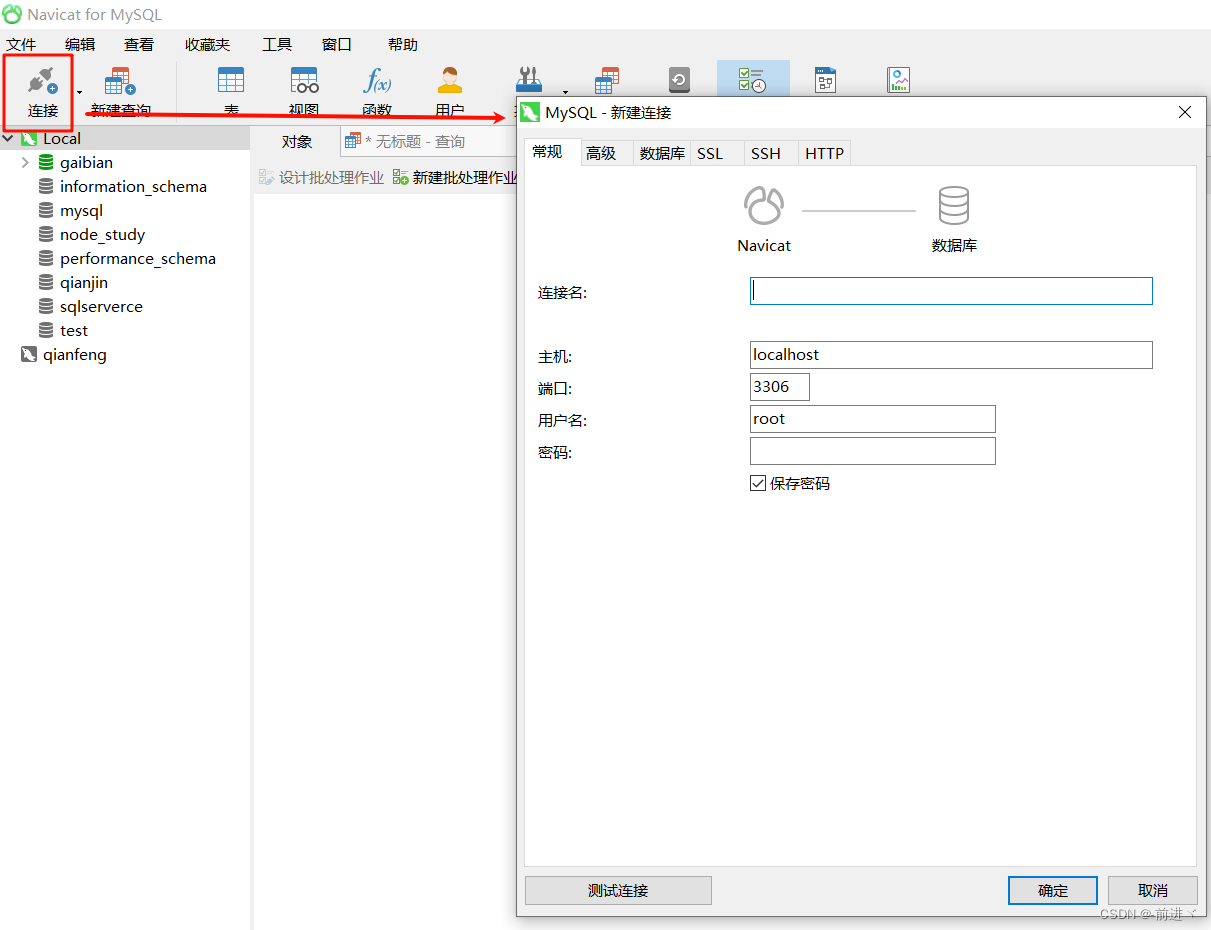Open the backup toolbar icon

(679, 81)
